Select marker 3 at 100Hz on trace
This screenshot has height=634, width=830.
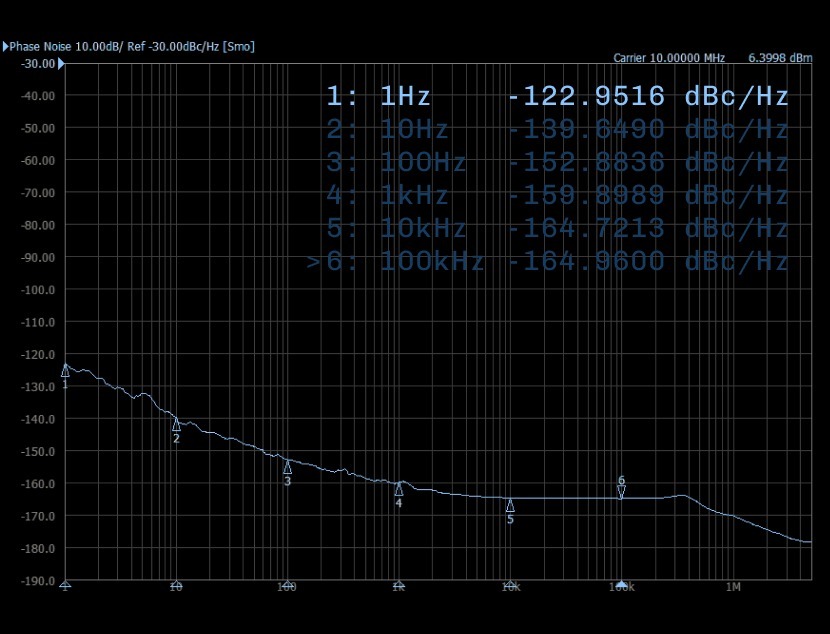pos(287,467)
